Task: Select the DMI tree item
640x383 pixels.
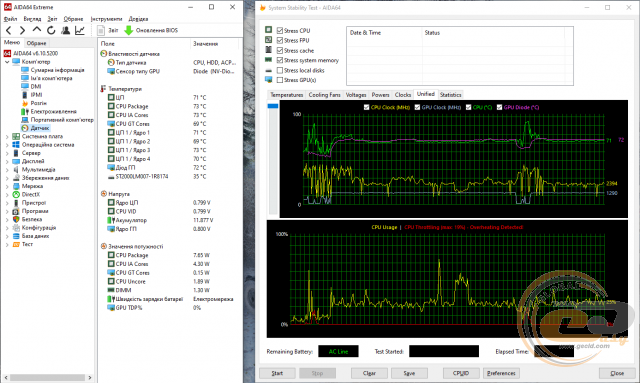Action: [x=36, y=86]
